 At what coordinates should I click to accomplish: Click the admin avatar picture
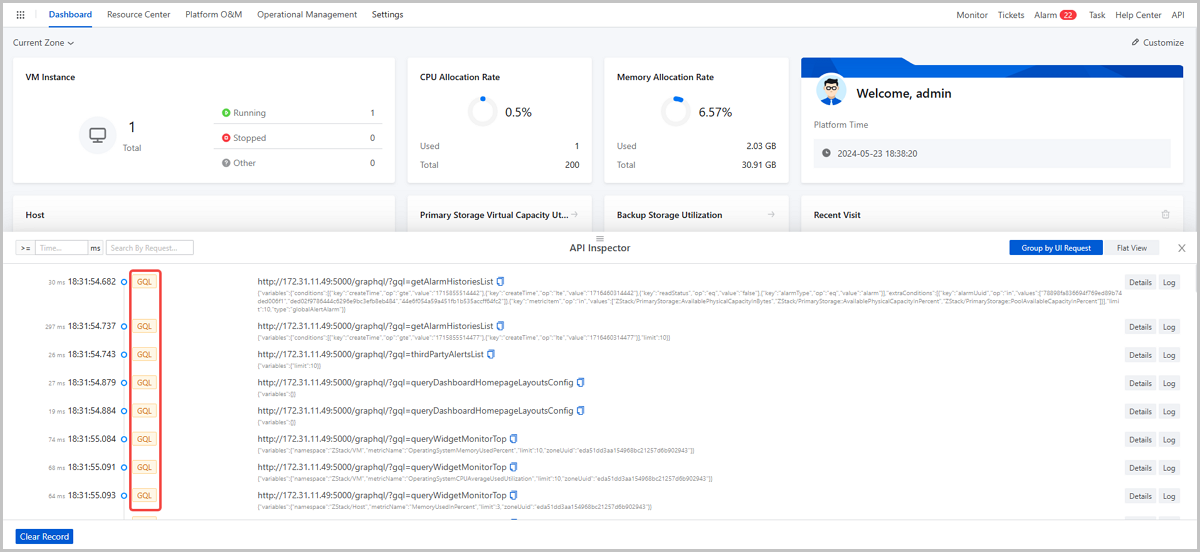[x=830, y=91]
